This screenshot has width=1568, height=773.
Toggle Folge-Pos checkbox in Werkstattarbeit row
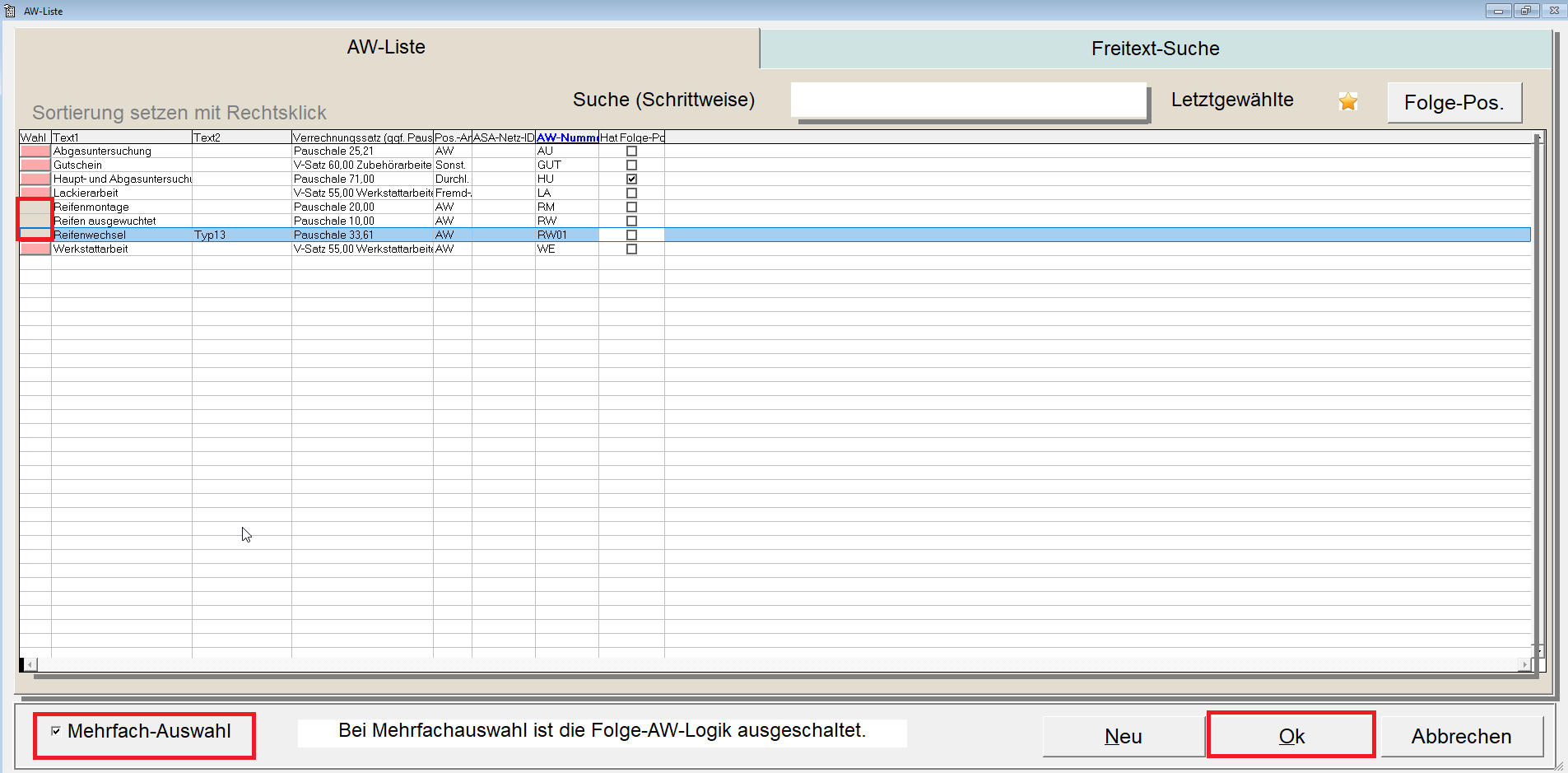pos(631,249)
